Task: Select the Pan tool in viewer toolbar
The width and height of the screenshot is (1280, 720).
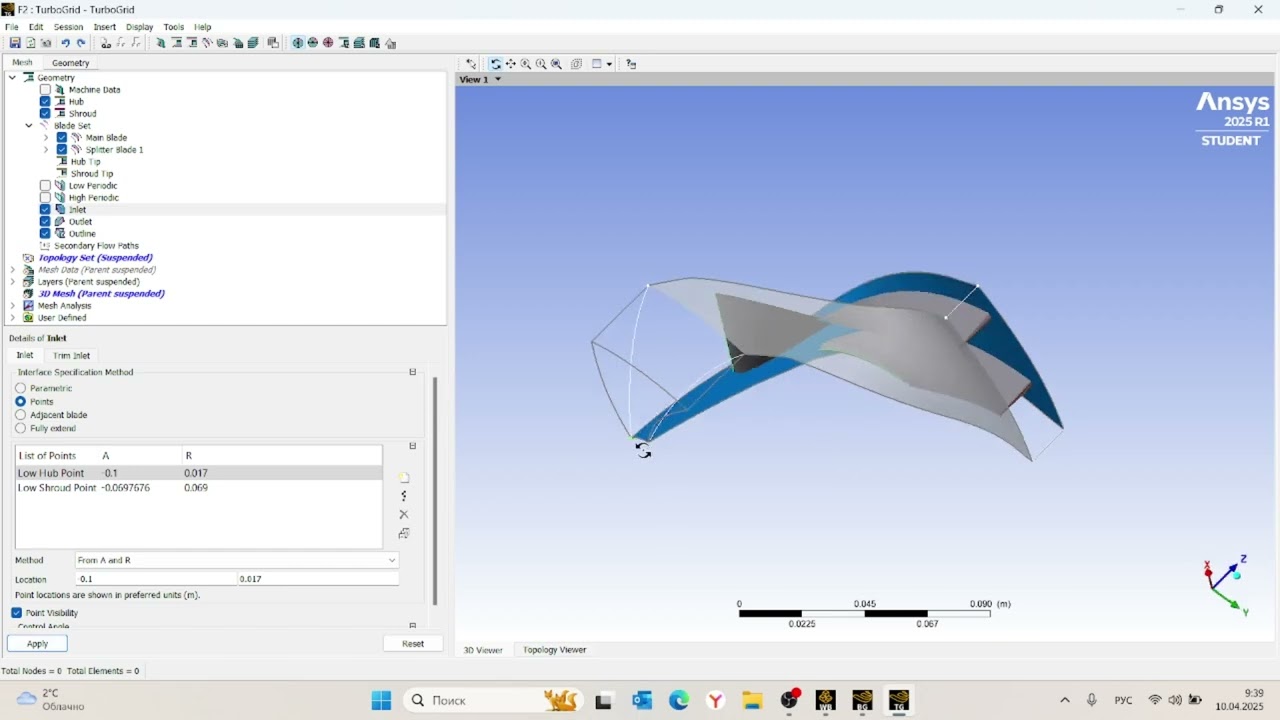Action: (511, 64)
